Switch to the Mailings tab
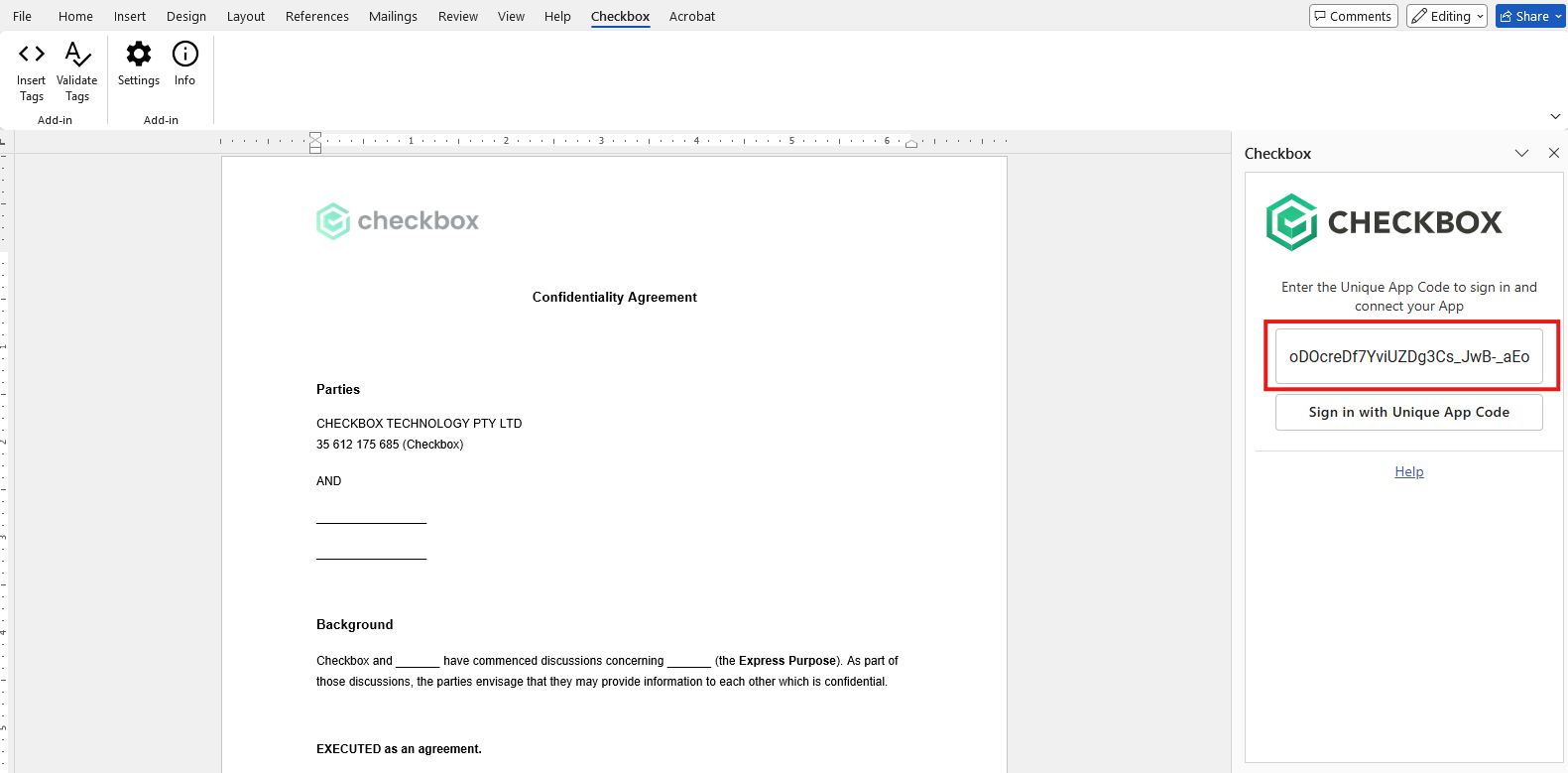This screenshot has height=773, width=1568. pyautogui.click(x=393, y=16)
